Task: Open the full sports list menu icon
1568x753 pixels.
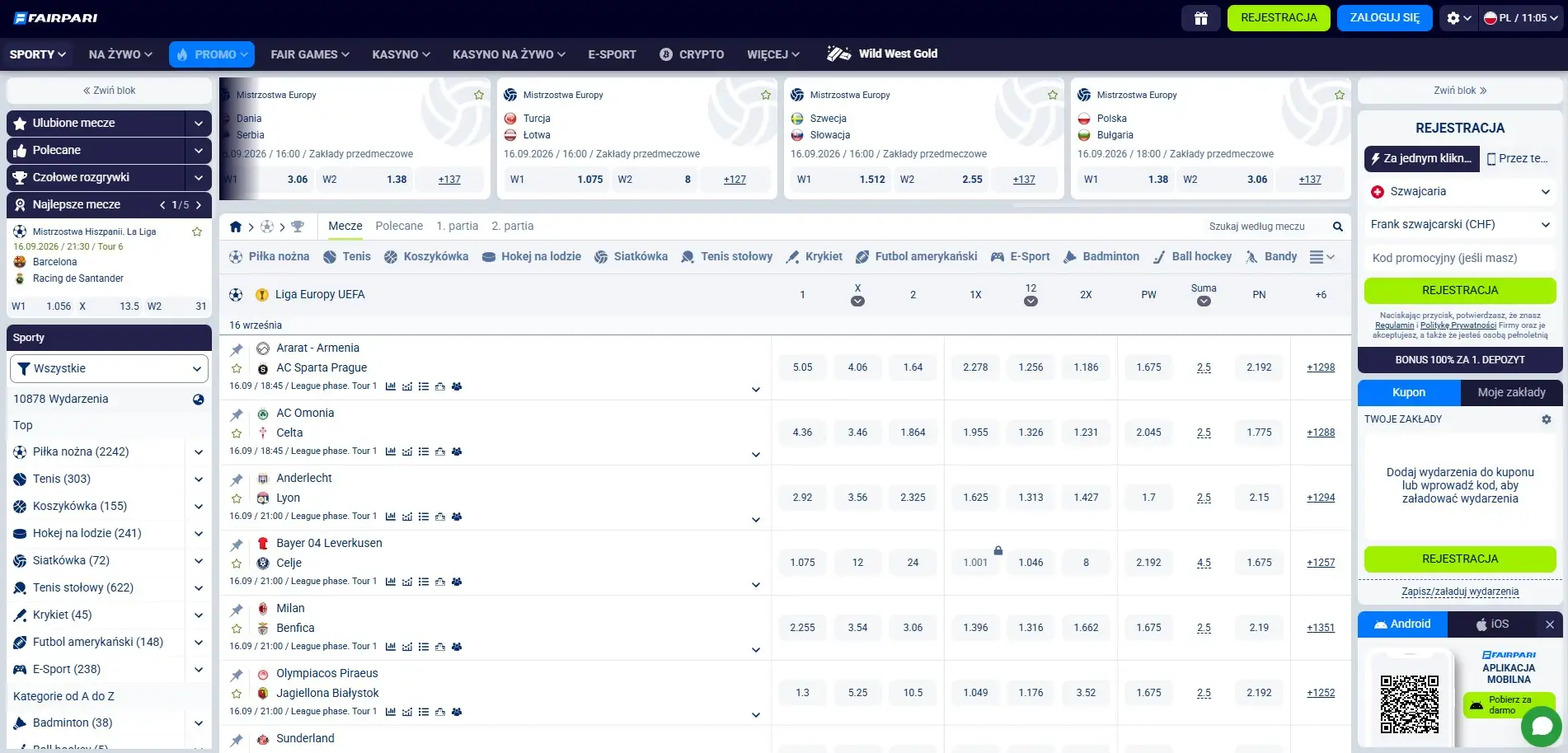Action: click(x=1322, y=257)
